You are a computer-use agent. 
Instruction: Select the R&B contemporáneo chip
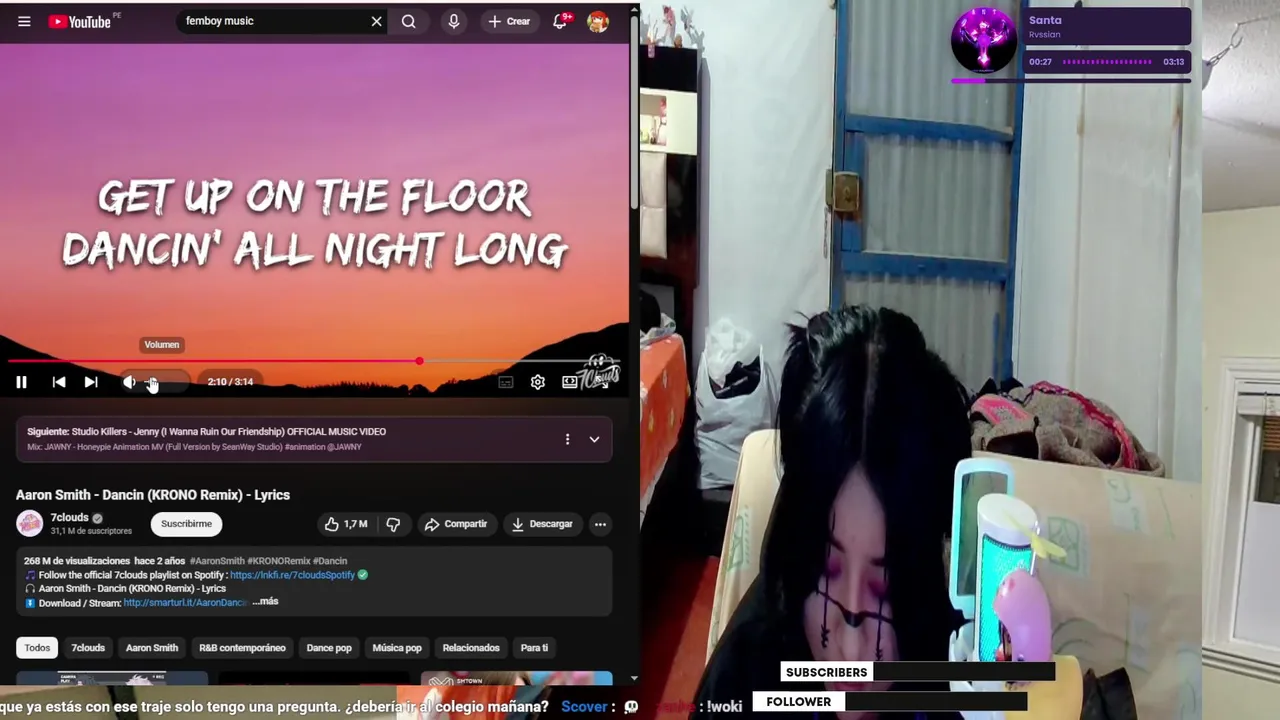[x=242, y=648]
